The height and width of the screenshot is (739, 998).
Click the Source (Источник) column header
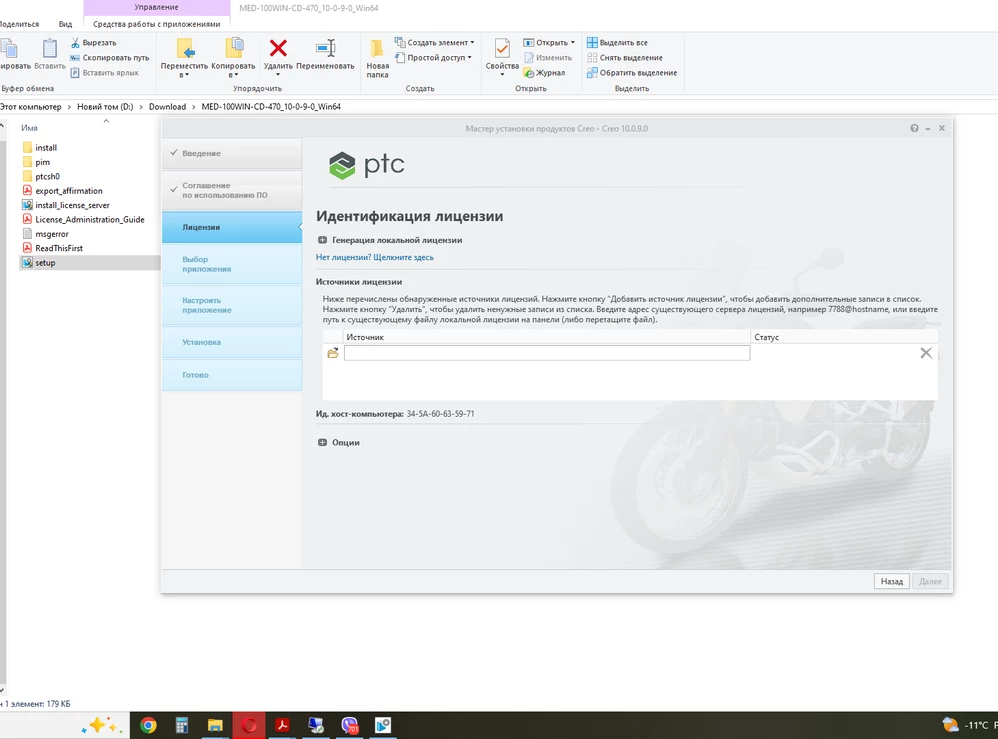pyautogui.click(x=365, y=337)
